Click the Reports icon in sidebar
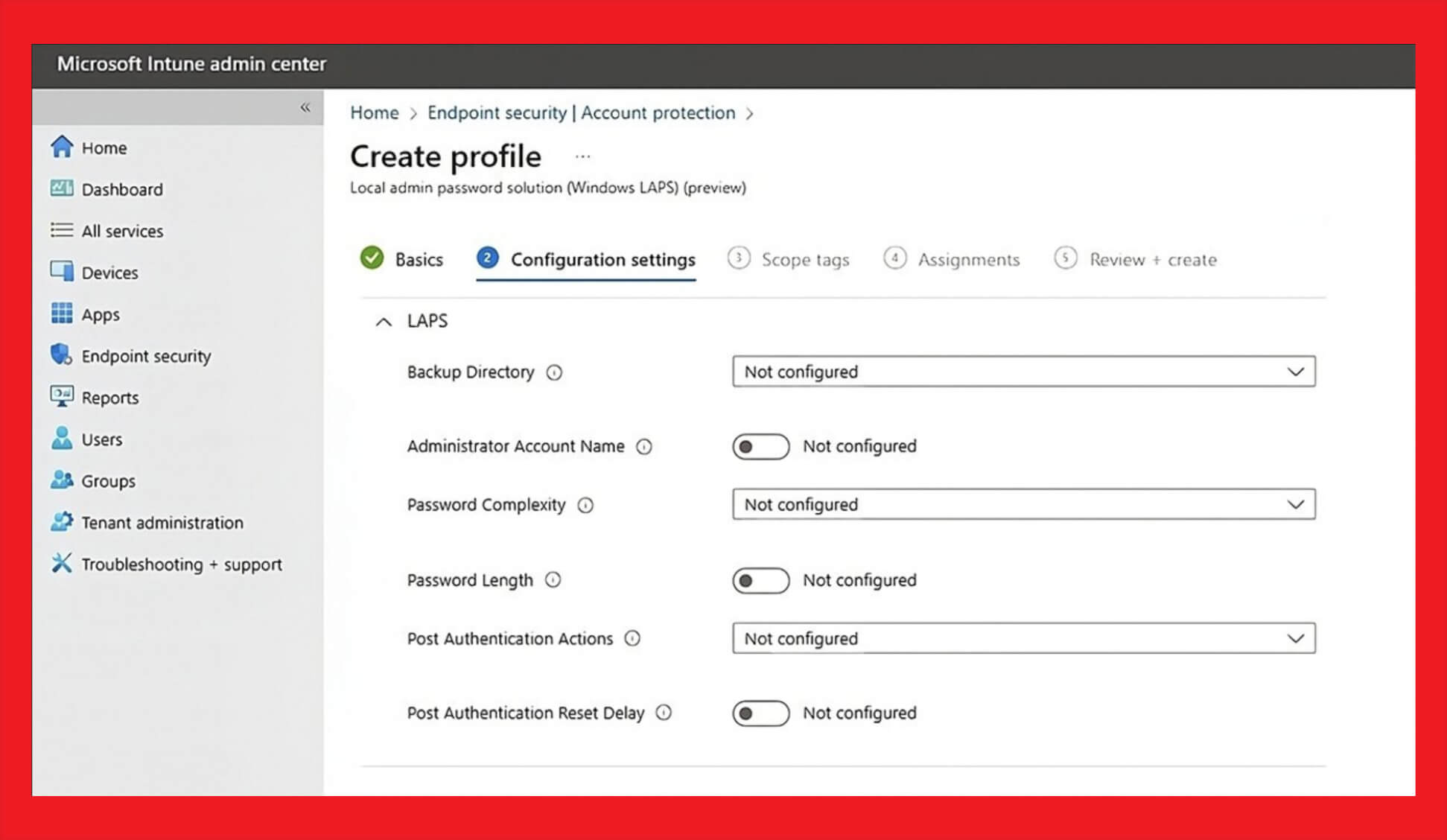 click(x=62, y=396)
